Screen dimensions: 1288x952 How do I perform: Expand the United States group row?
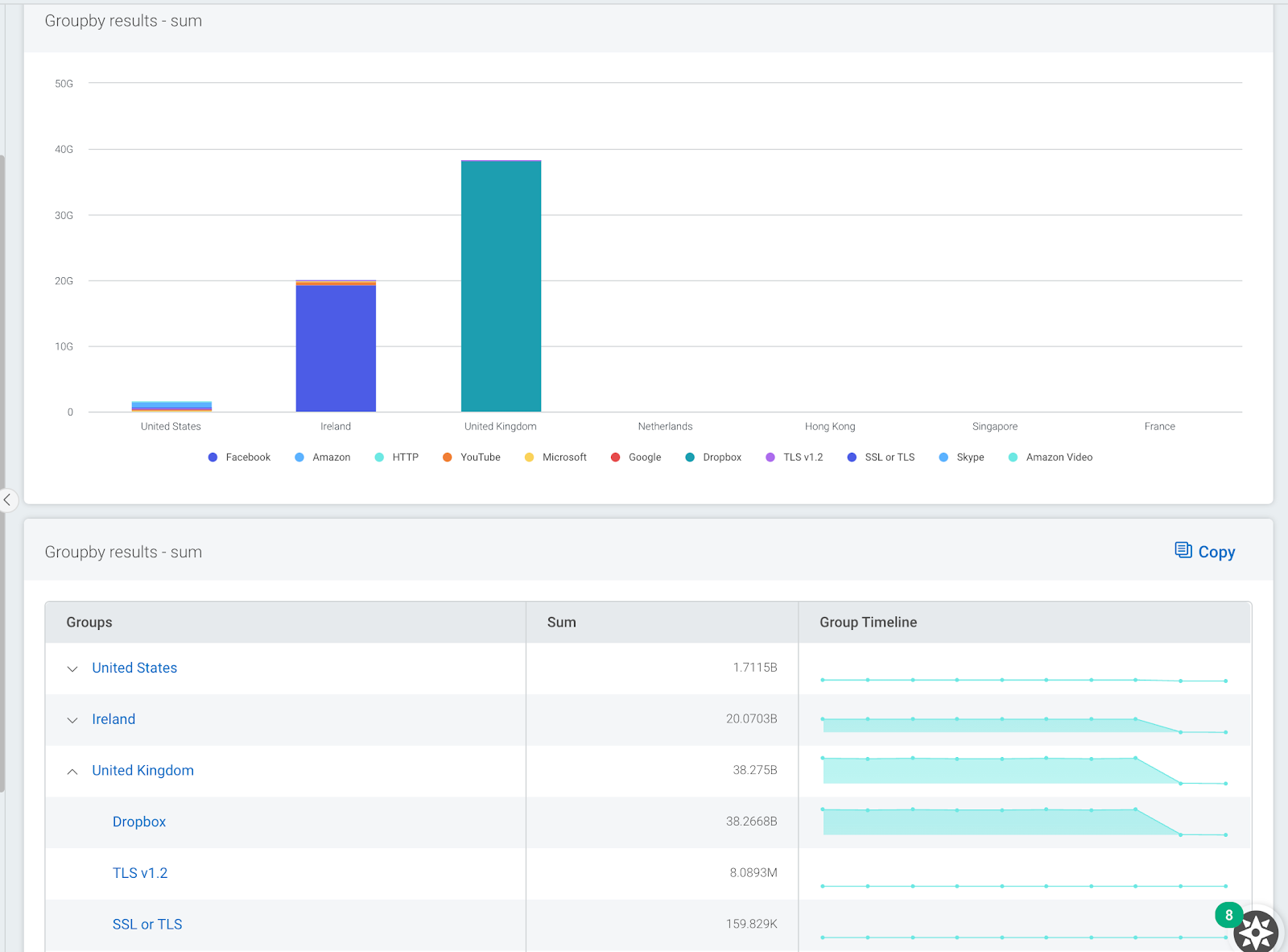tap(72, 668)
